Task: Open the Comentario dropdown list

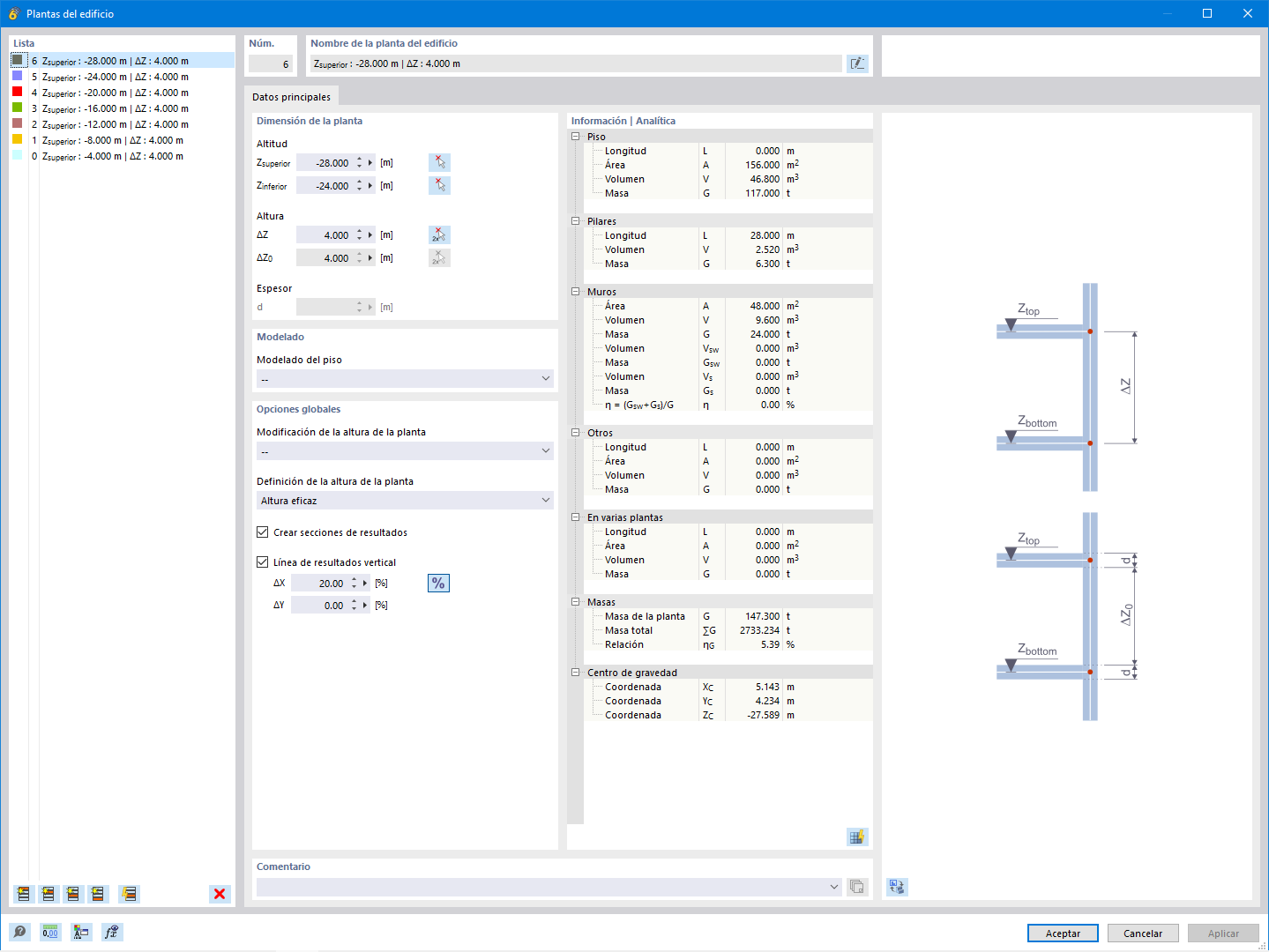Action: pyautogui.click(x=834, y=887)
